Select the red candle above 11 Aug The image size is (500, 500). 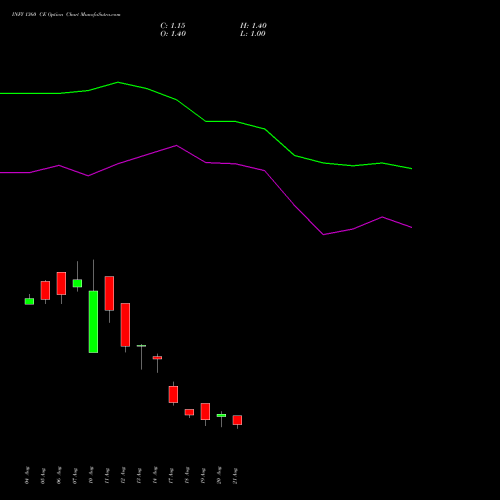(x=109, y=293)
